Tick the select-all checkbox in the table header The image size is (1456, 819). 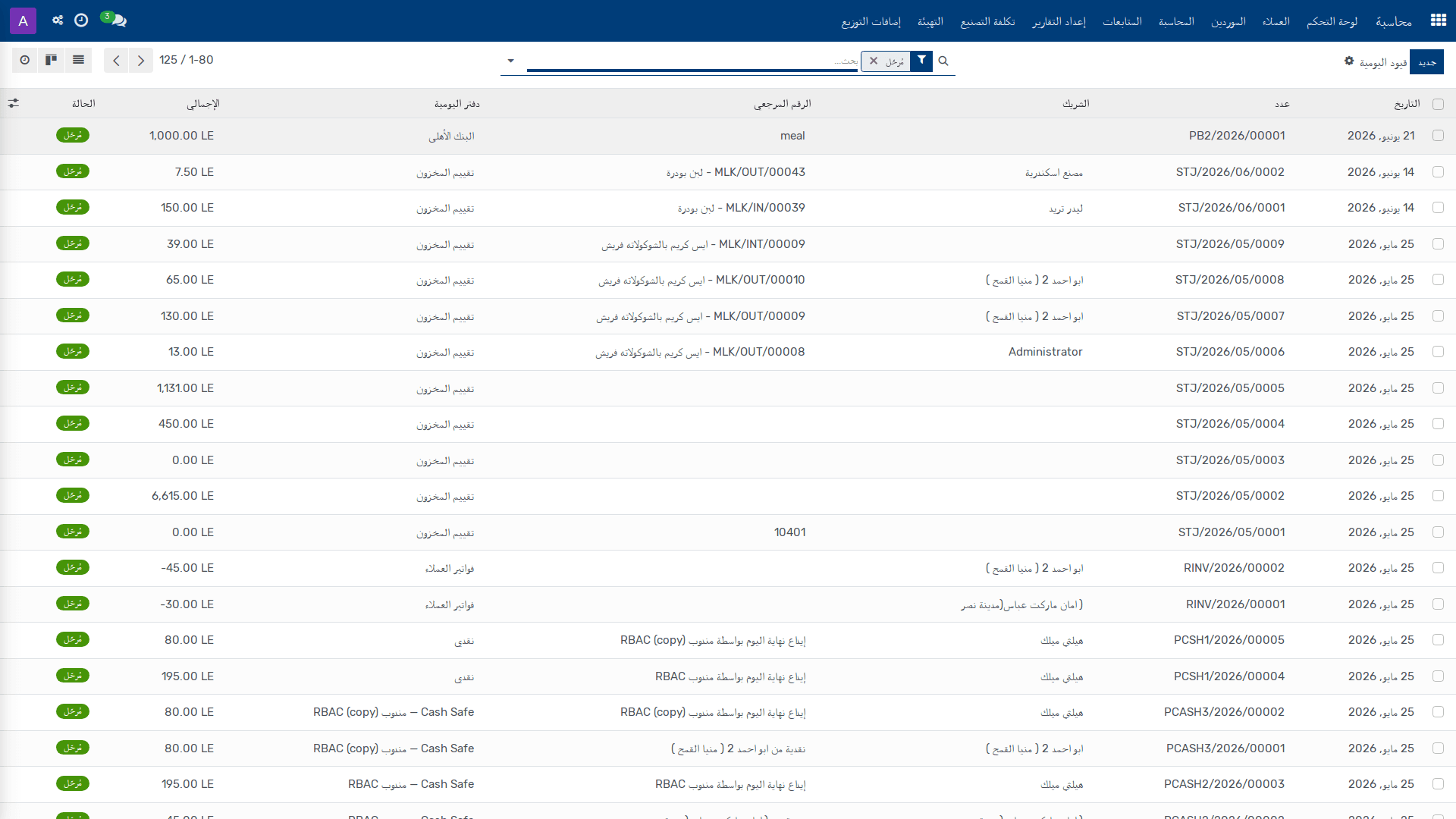pos(1438,104)
